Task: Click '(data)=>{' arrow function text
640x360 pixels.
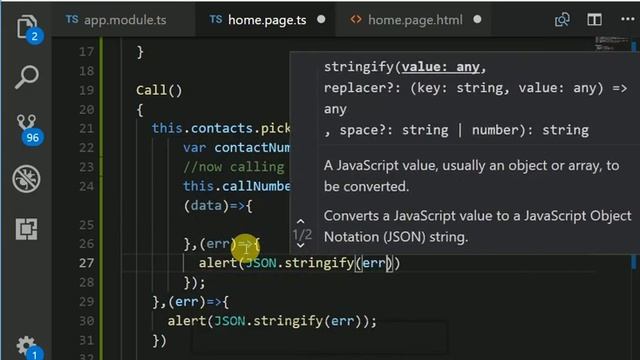Action: pyautogui.click(x=218, y=205)
